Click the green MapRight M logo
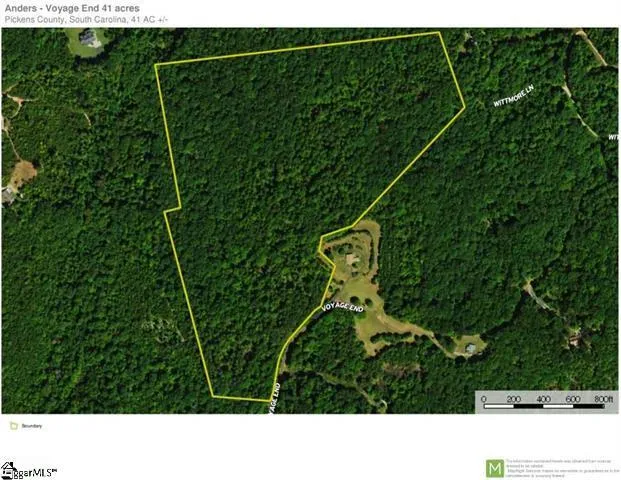The height and width of the screenshot is (480, 621). [x=495, y=469]
